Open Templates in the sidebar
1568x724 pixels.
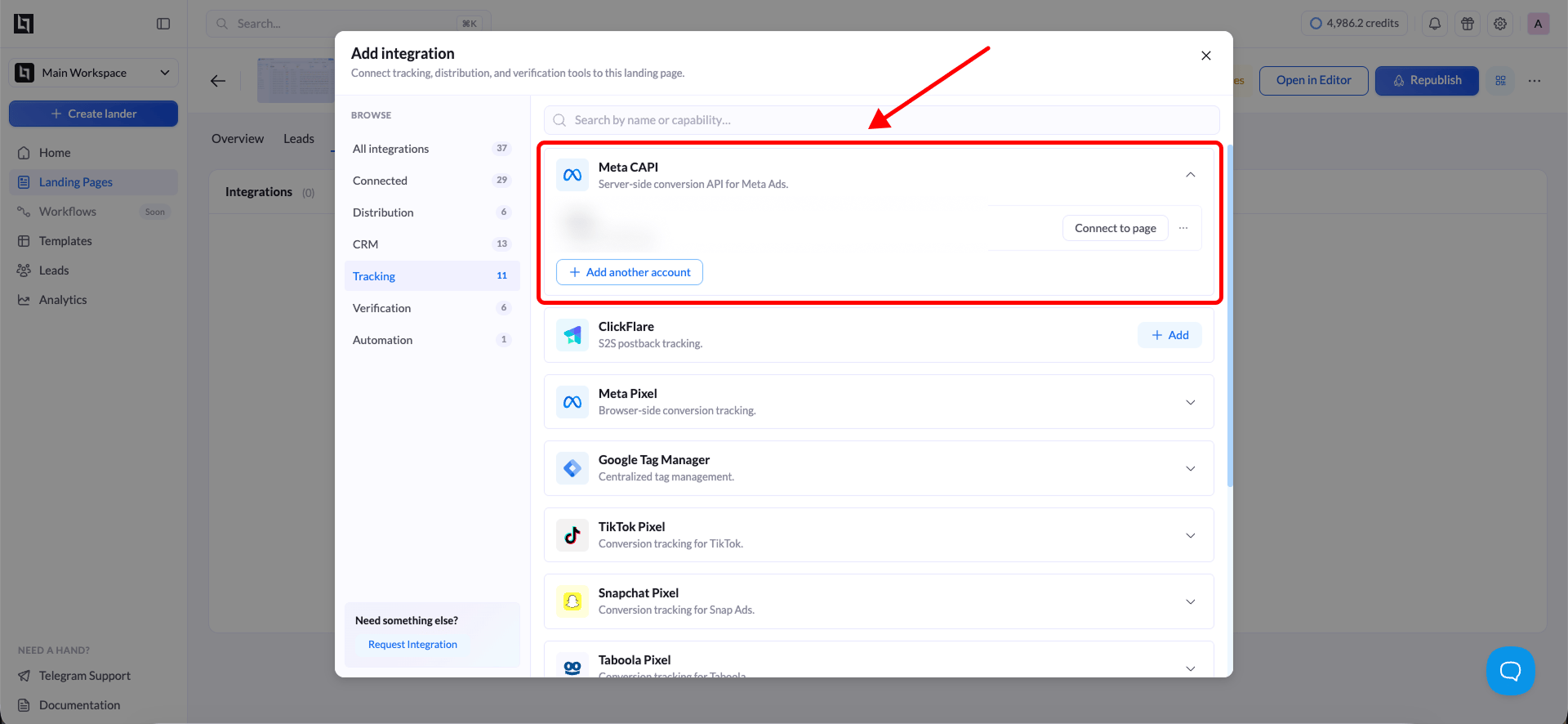coord(93,241)
